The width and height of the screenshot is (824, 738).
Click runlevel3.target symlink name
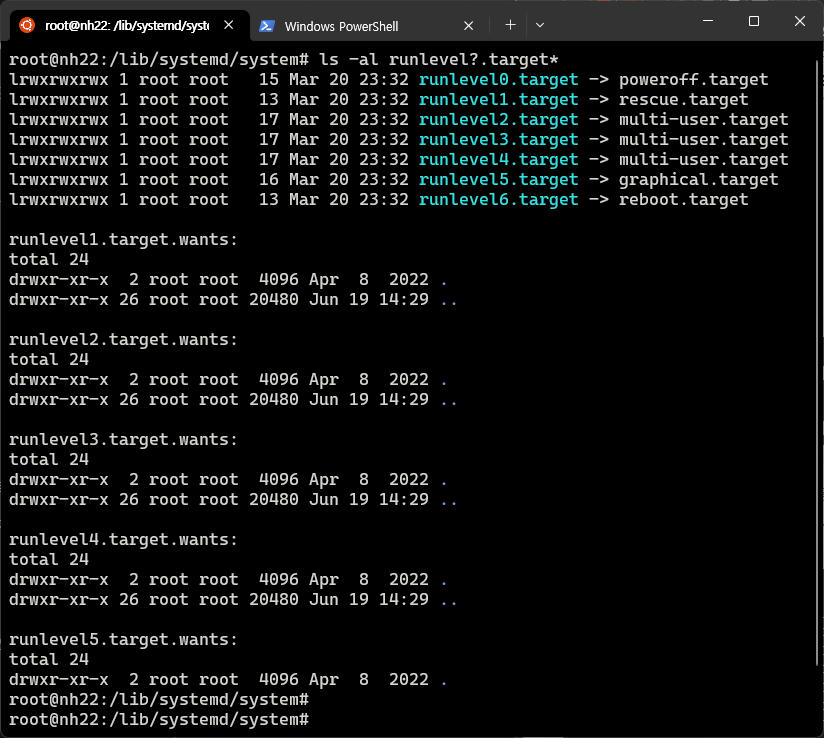pos(498,139)
